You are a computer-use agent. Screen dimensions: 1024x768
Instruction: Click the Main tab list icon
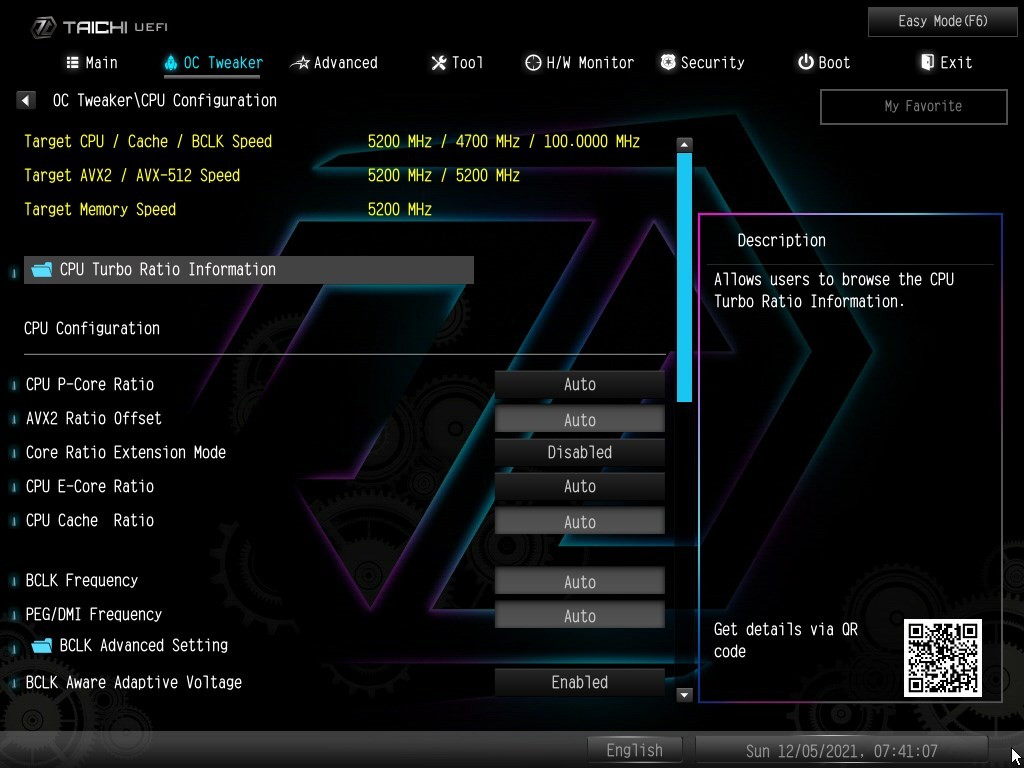click(72, 63)
